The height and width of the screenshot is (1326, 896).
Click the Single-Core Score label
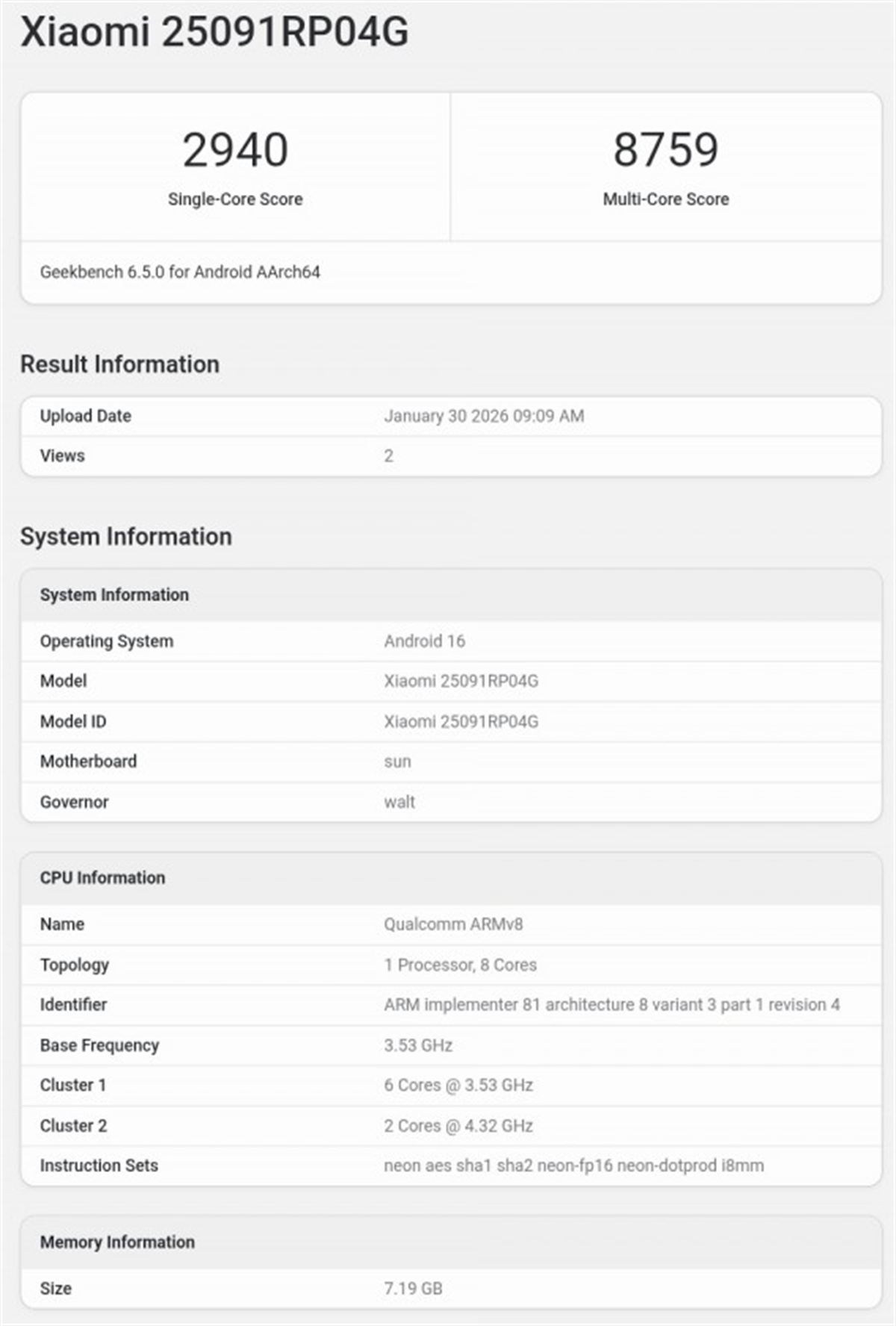click(x=235, y=199)
